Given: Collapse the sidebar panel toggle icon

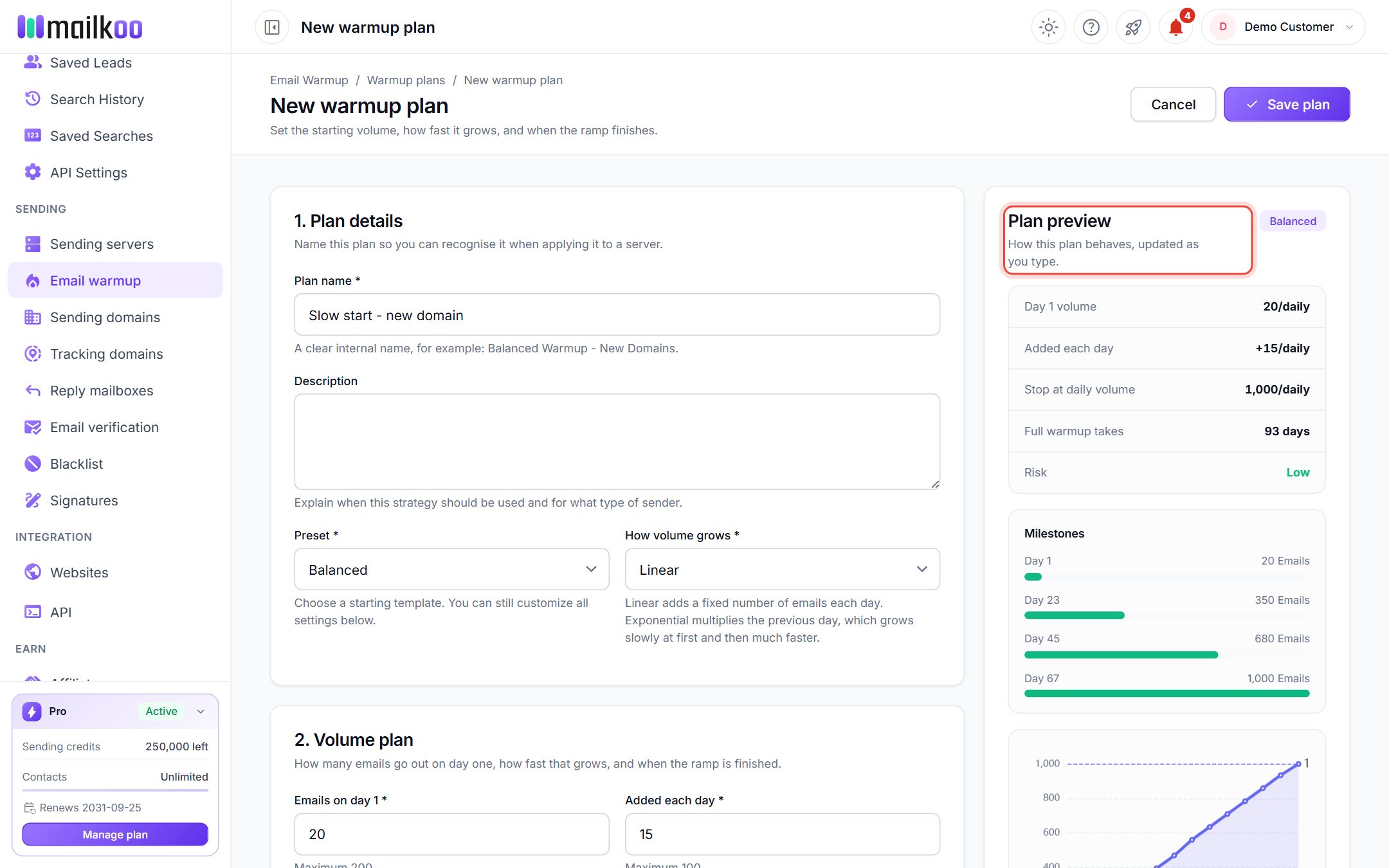Looking at the screenshot, I should point(272,27).
